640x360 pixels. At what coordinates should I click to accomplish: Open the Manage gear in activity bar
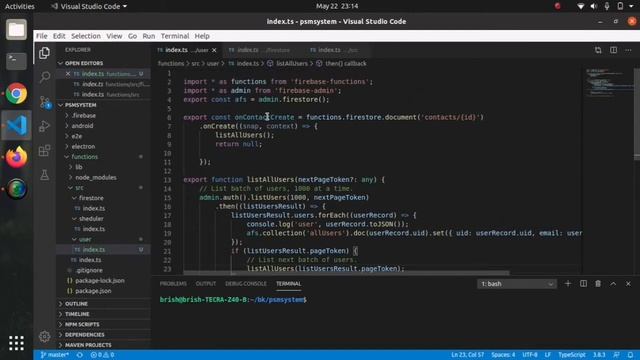coord(44,336)
